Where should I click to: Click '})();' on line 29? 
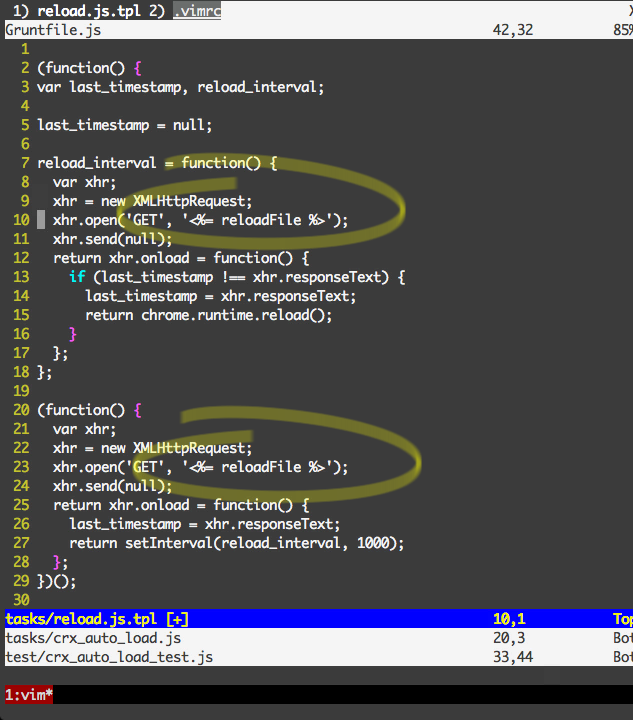point(57,581)
